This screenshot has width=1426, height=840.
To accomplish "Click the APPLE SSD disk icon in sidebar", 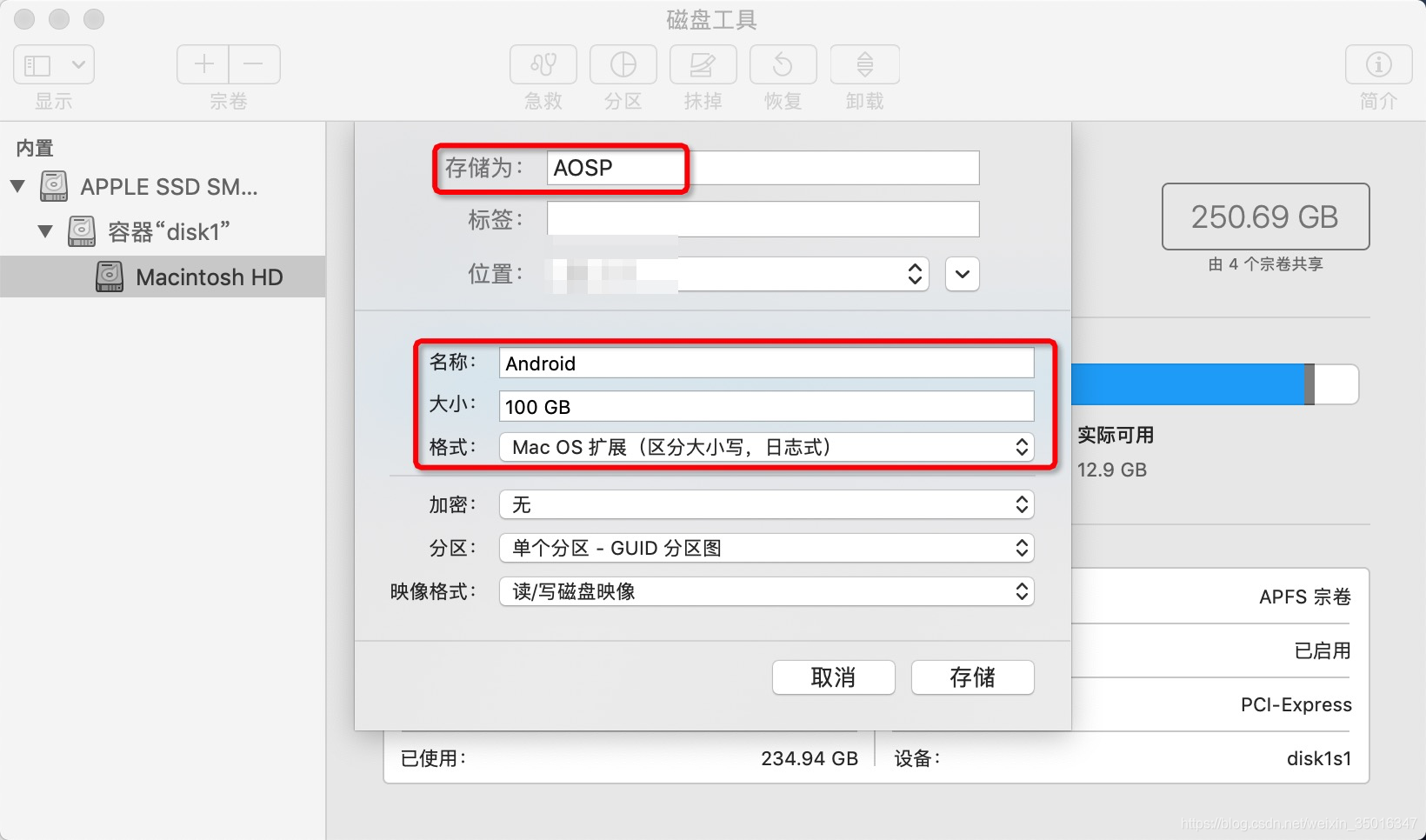I will [54, 186].
